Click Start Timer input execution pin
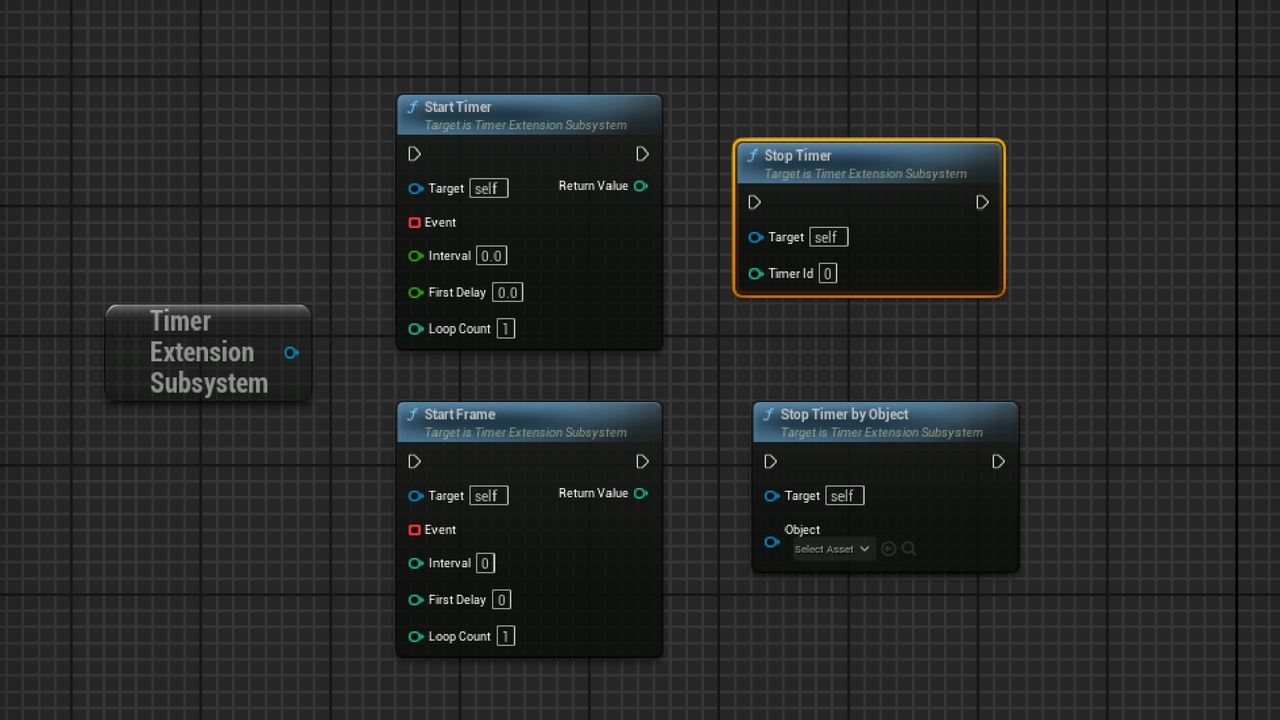The width and height of the screenshot is (1280, 720). [x=415, y=154]
